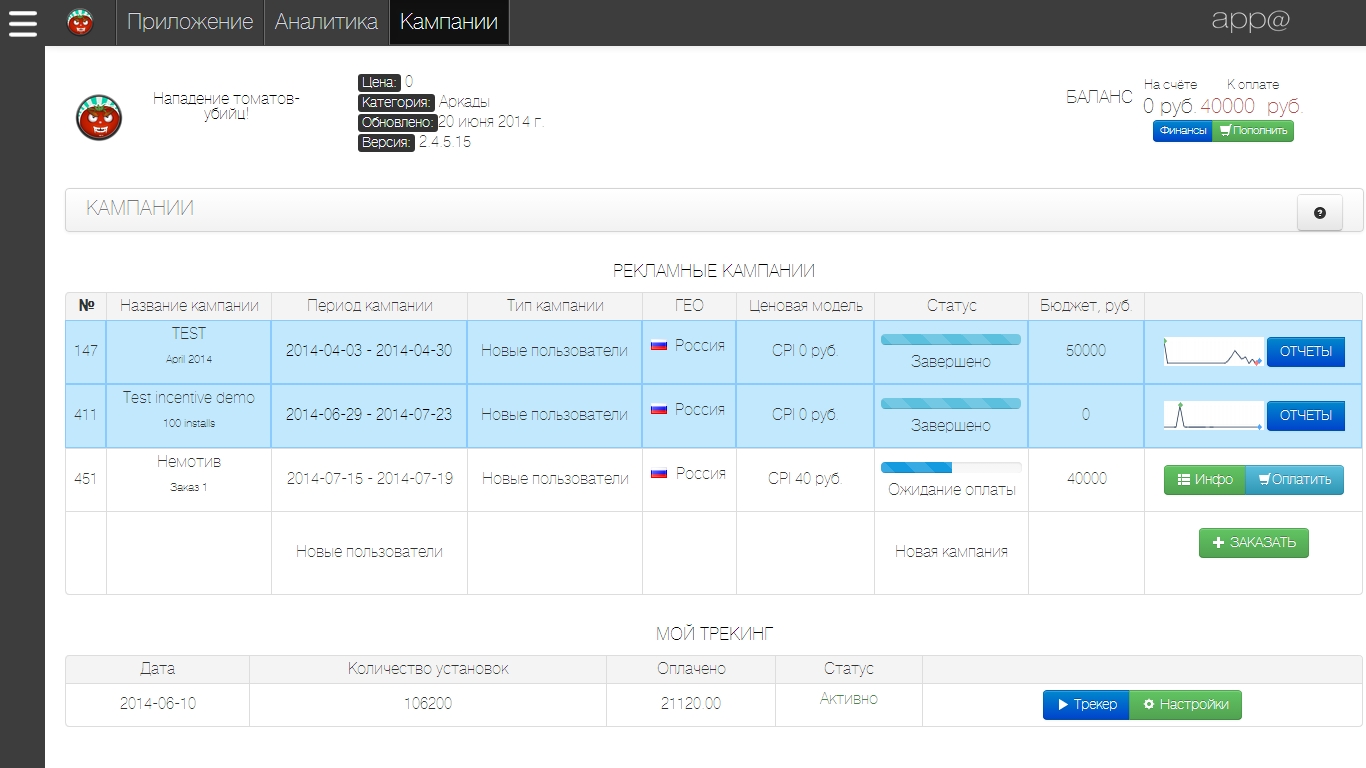Click the large tomato app icon
Viewport: 1366px width, 768px height.
pos(99,117)
